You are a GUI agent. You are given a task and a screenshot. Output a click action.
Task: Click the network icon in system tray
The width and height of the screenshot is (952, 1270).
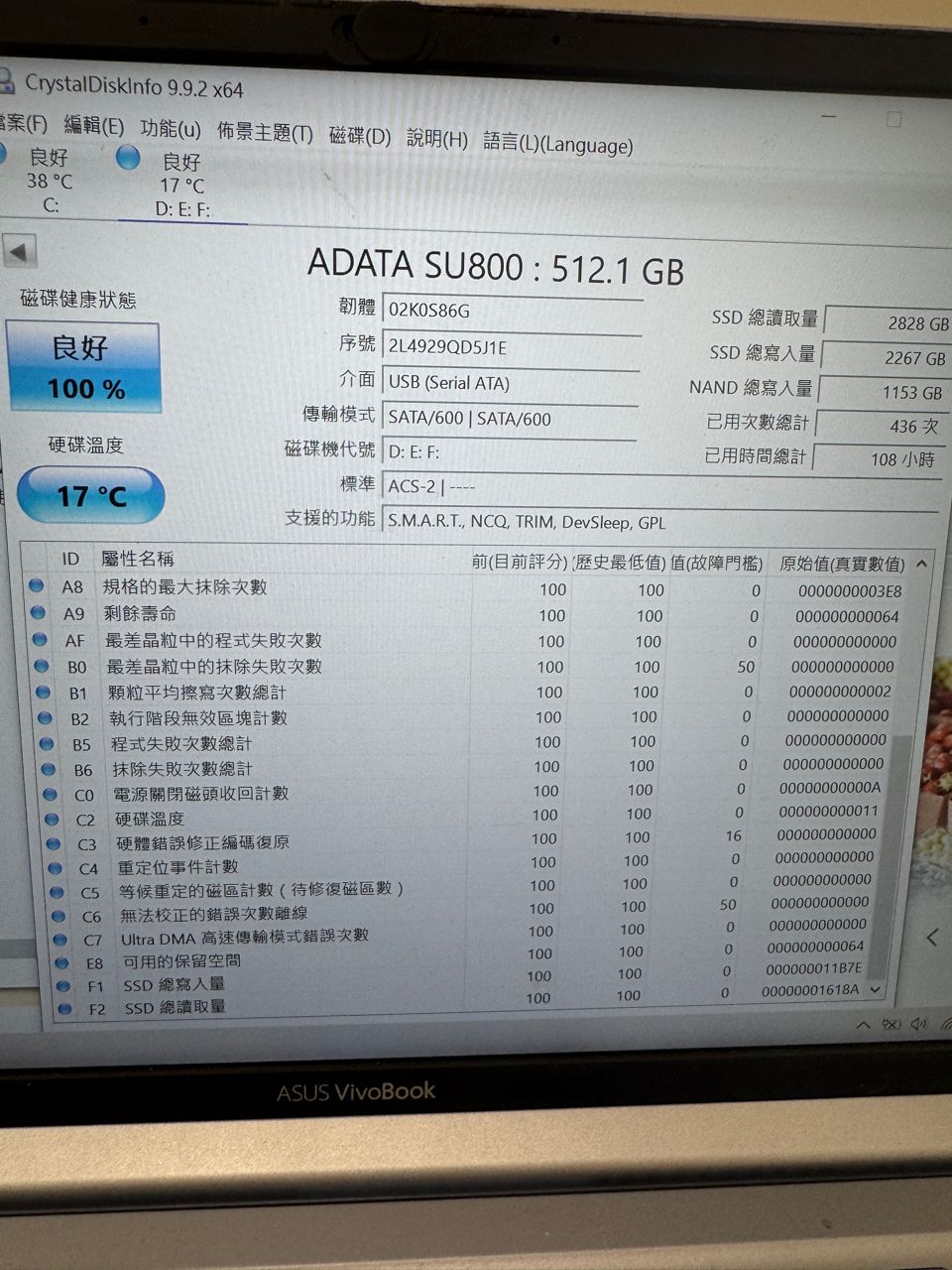(x=892, y=1024)
